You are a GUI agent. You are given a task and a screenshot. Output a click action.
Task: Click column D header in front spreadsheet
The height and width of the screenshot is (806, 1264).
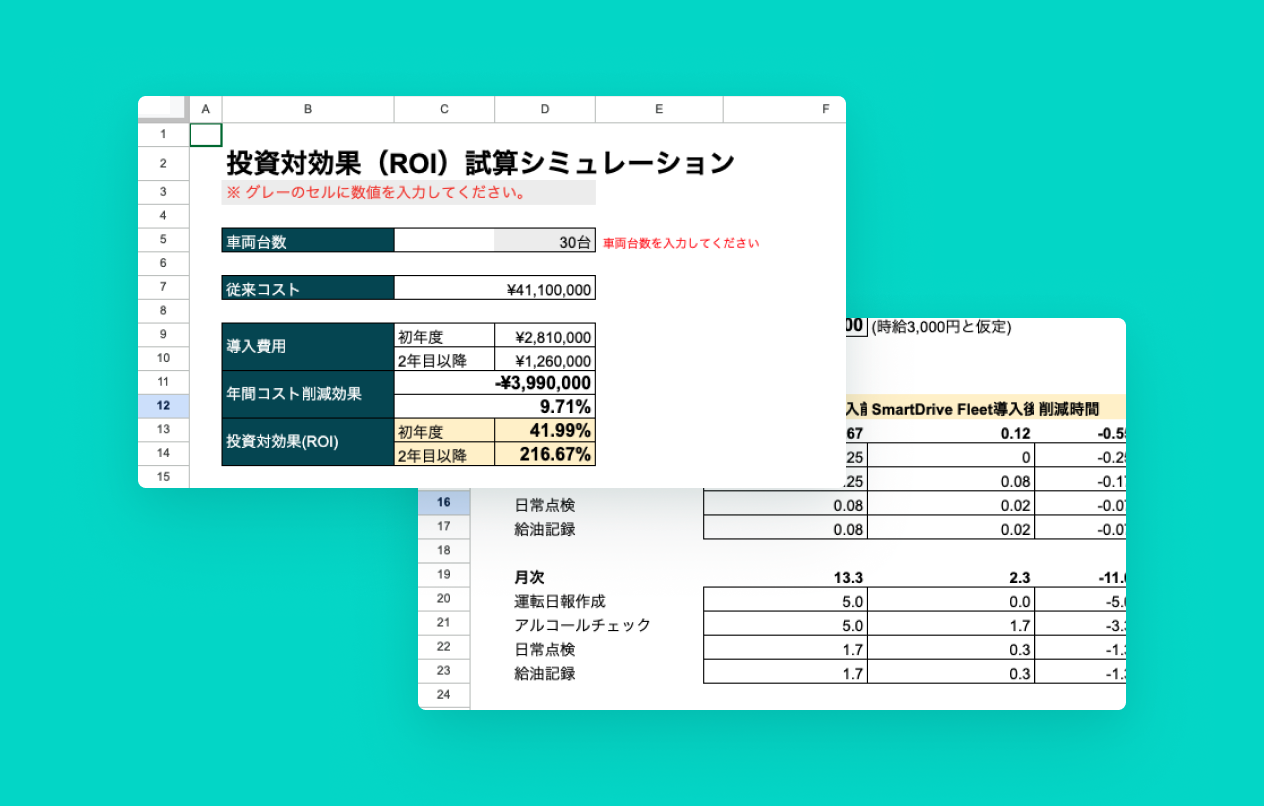pos(545,109)
